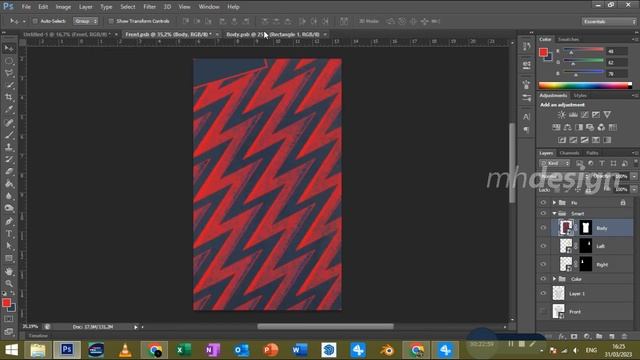The width and height of the screenshot is (640, 360).
Task: Select the Pen tool
Action: 9,222
